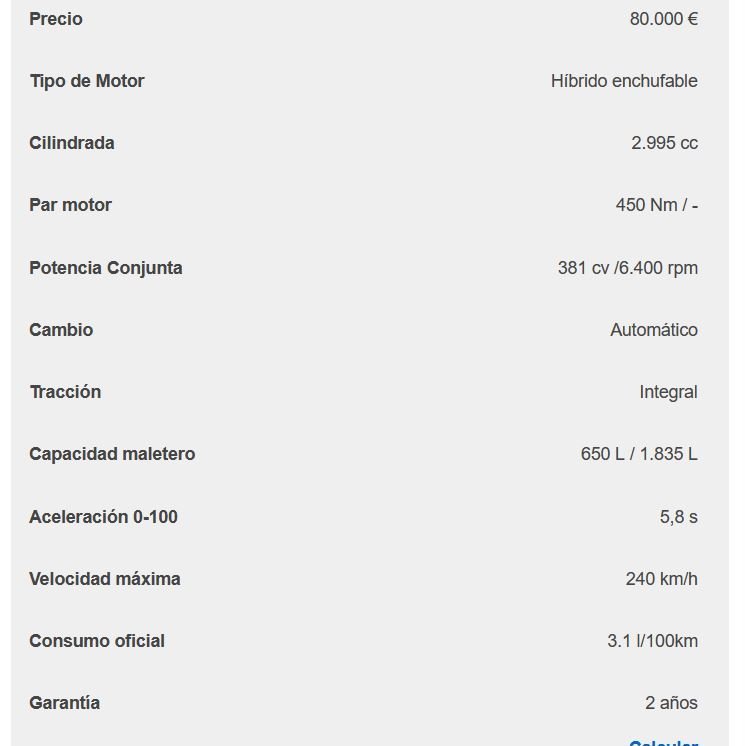Select the Par motor label

(x=70, y=205)
